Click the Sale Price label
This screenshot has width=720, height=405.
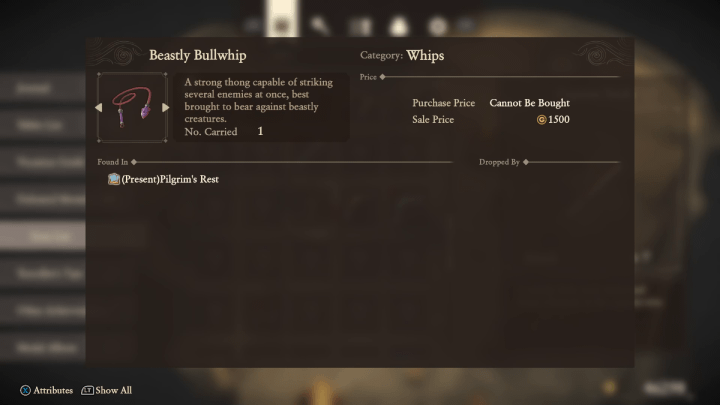pos(433,120)
